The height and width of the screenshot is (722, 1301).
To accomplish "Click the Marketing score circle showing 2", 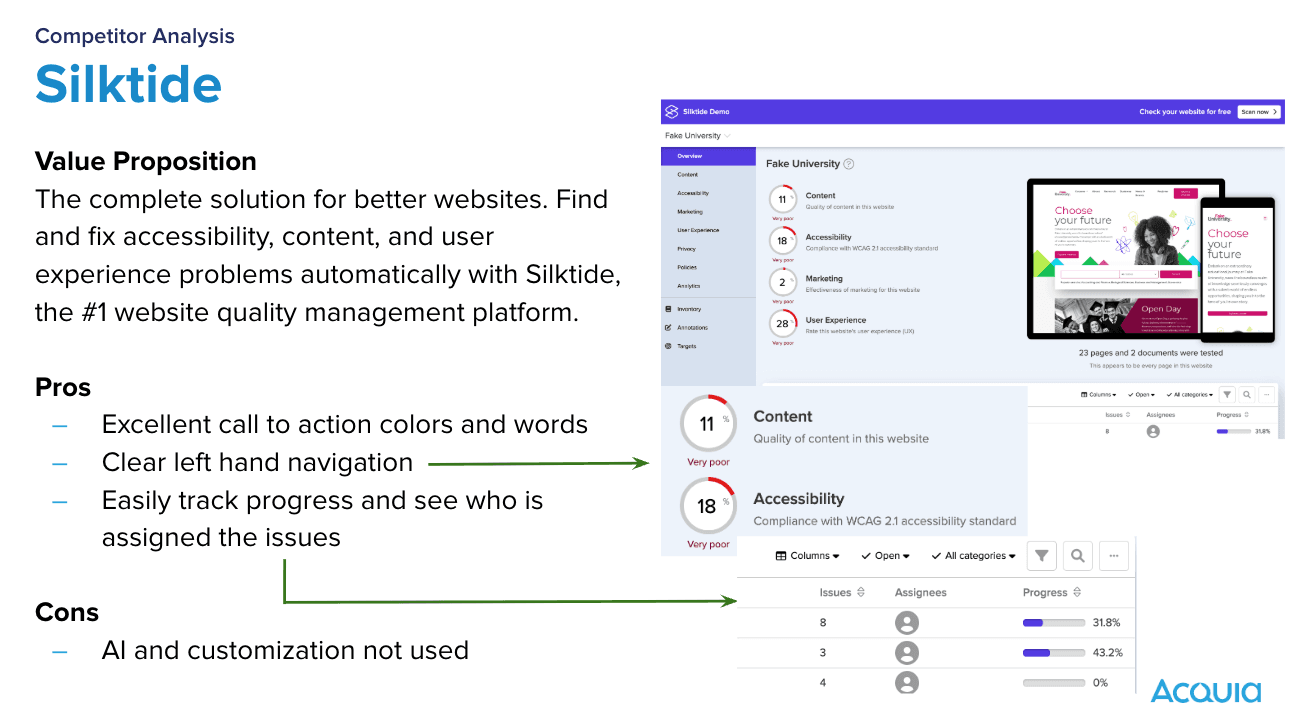I will (x=782, y=283).
